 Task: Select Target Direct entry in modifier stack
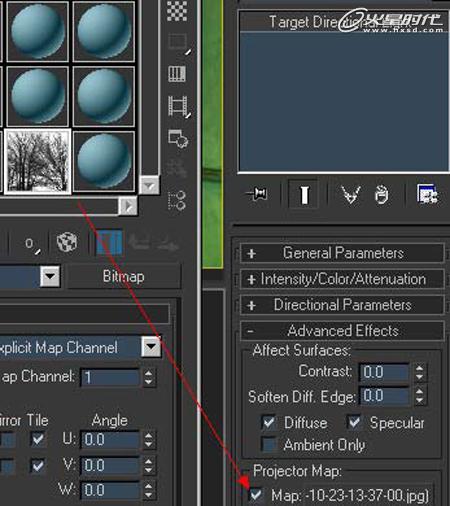pyautogui.click(x=343, y=22)
